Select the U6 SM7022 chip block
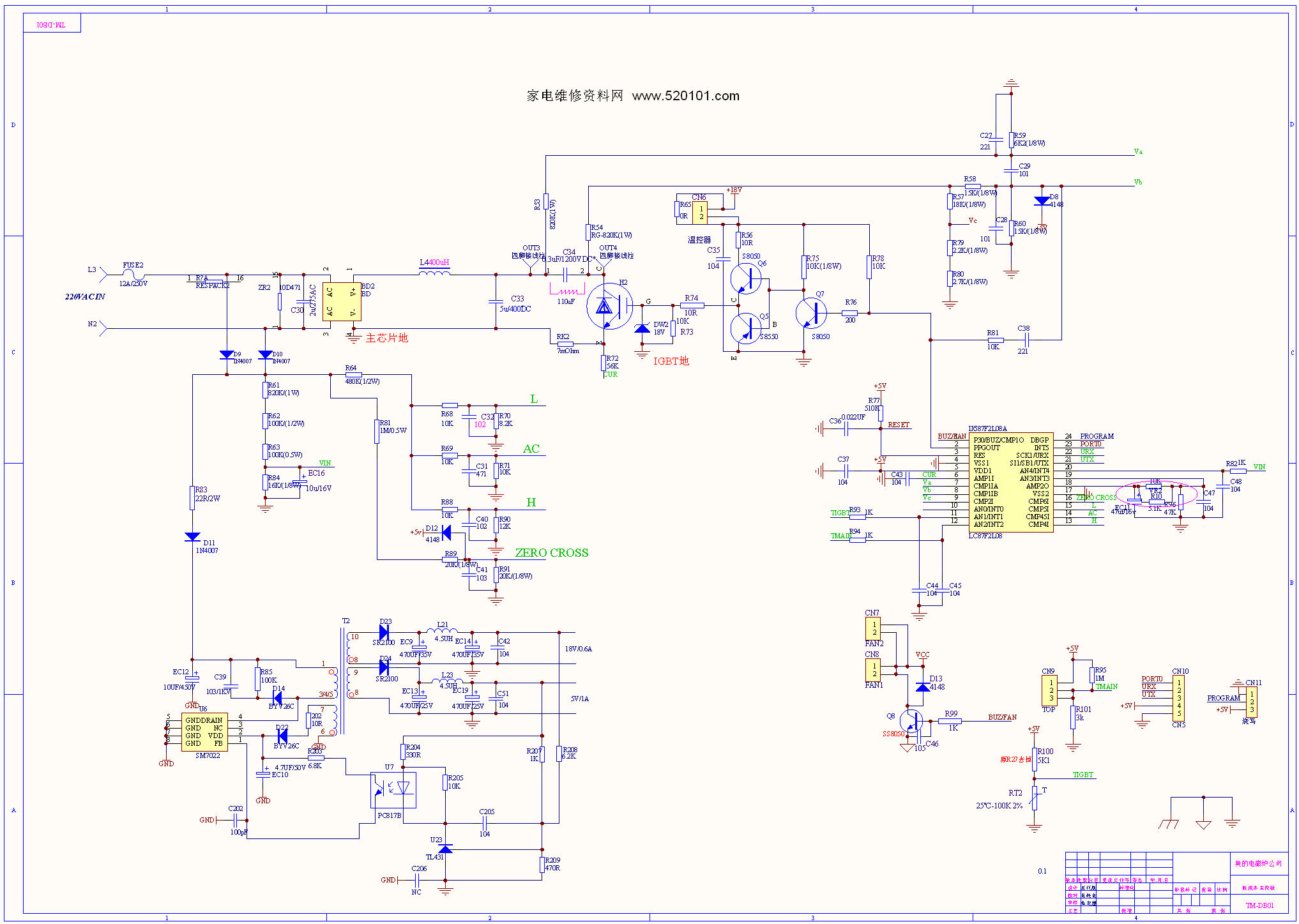The height and width of the screenshot is (924, 1299). pos(205,732)
